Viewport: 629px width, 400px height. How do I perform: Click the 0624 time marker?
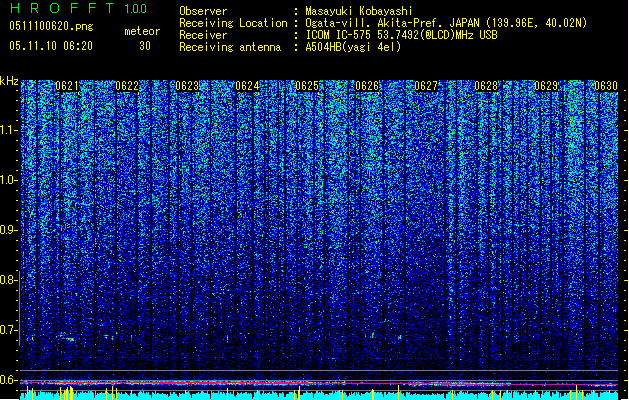click(247, 86)
